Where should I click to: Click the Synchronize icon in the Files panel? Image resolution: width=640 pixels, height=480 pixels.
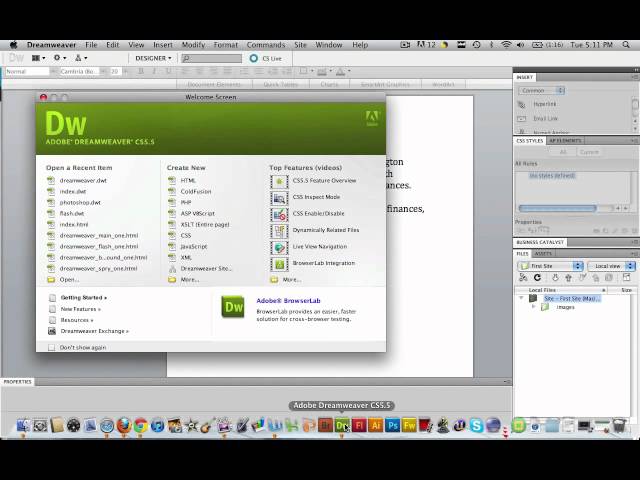[609, 278]
